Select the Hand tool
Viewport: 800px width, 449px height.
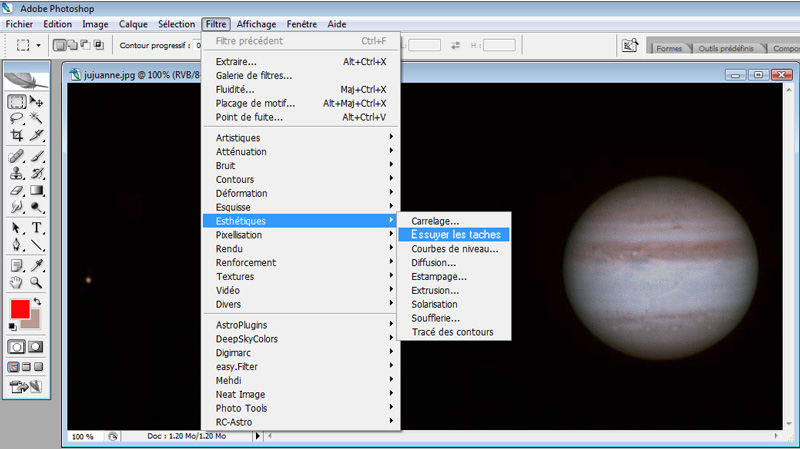[x=17, y=282]
